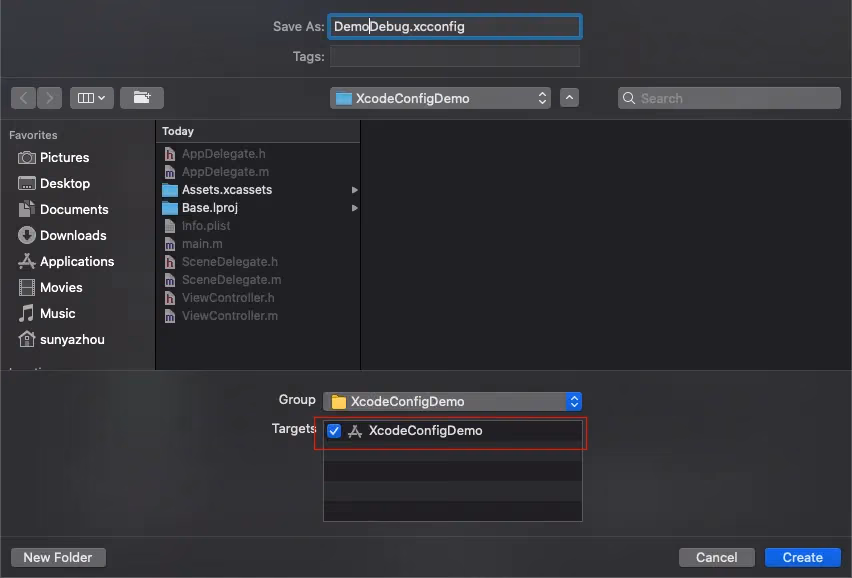Open Downloads from the sidebar

pyautogui.click(x=72, y=236)
